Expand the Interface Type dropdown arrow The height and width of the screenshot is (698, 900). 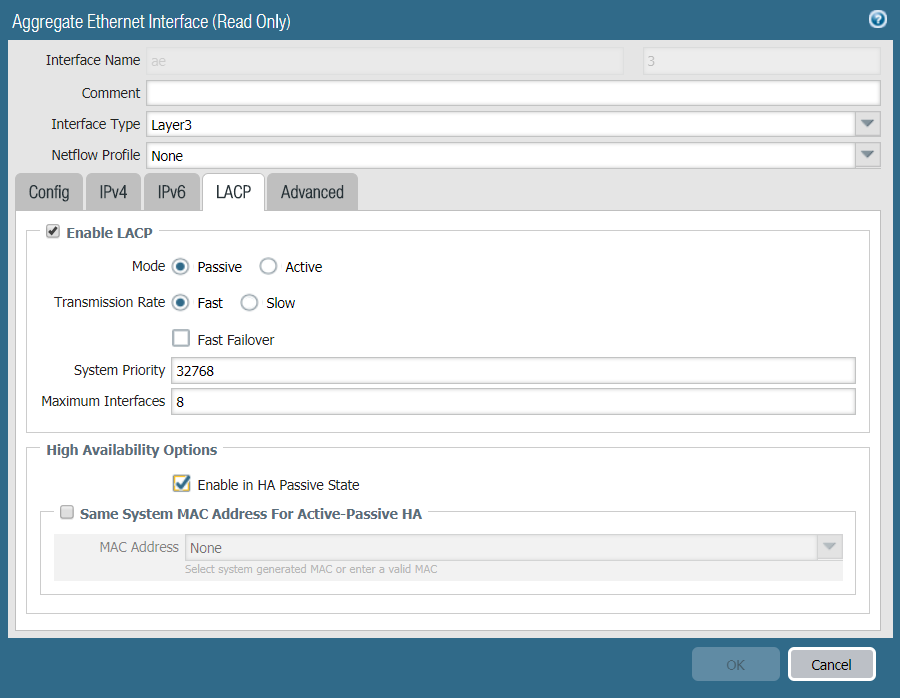867,124
